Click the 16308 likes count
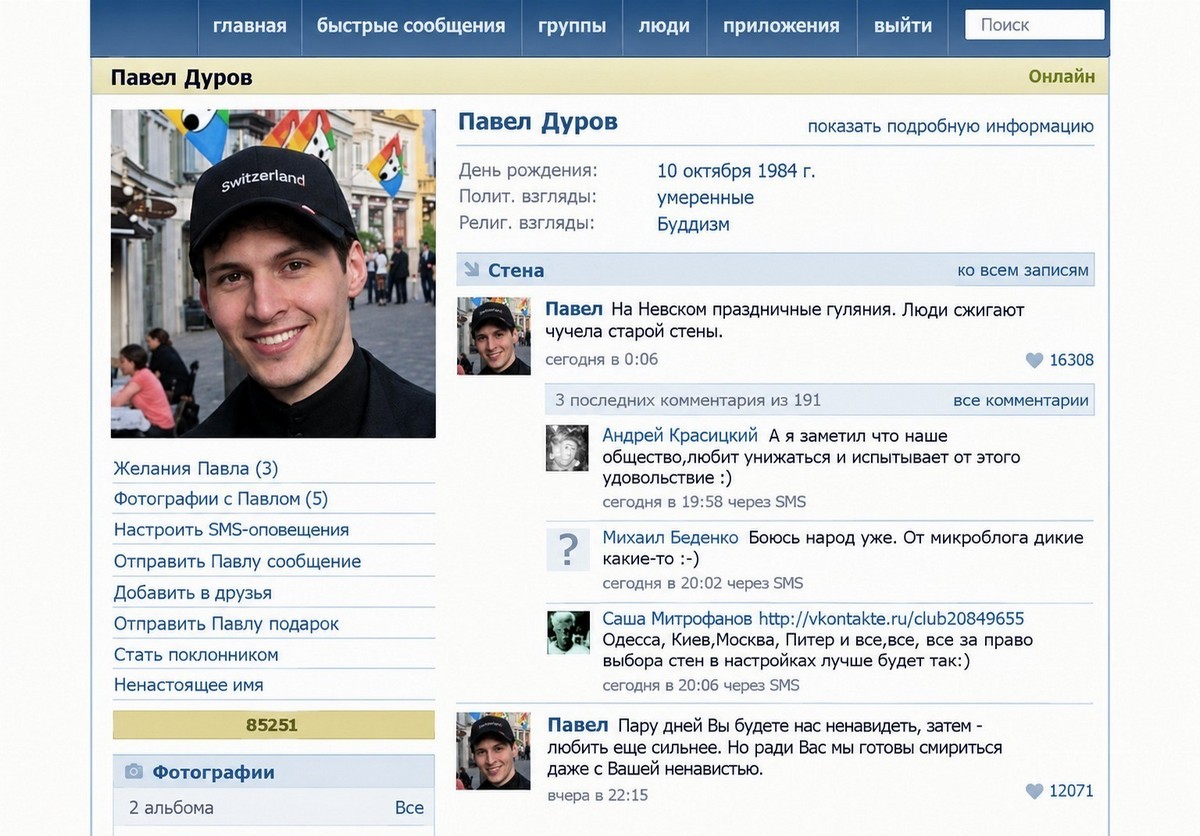Screen dimensions: 1200x836 1072,360
